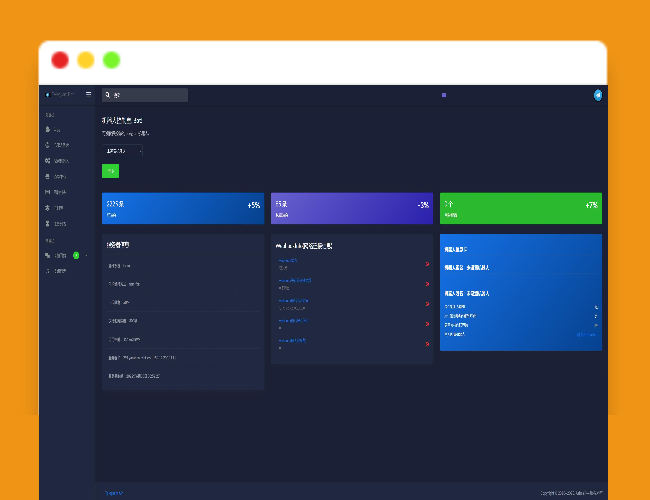Viewport: 650px width, 500px height.
Task: Click the hamburger menu icon in sidebar header
Action: click(x=88, y=94)
